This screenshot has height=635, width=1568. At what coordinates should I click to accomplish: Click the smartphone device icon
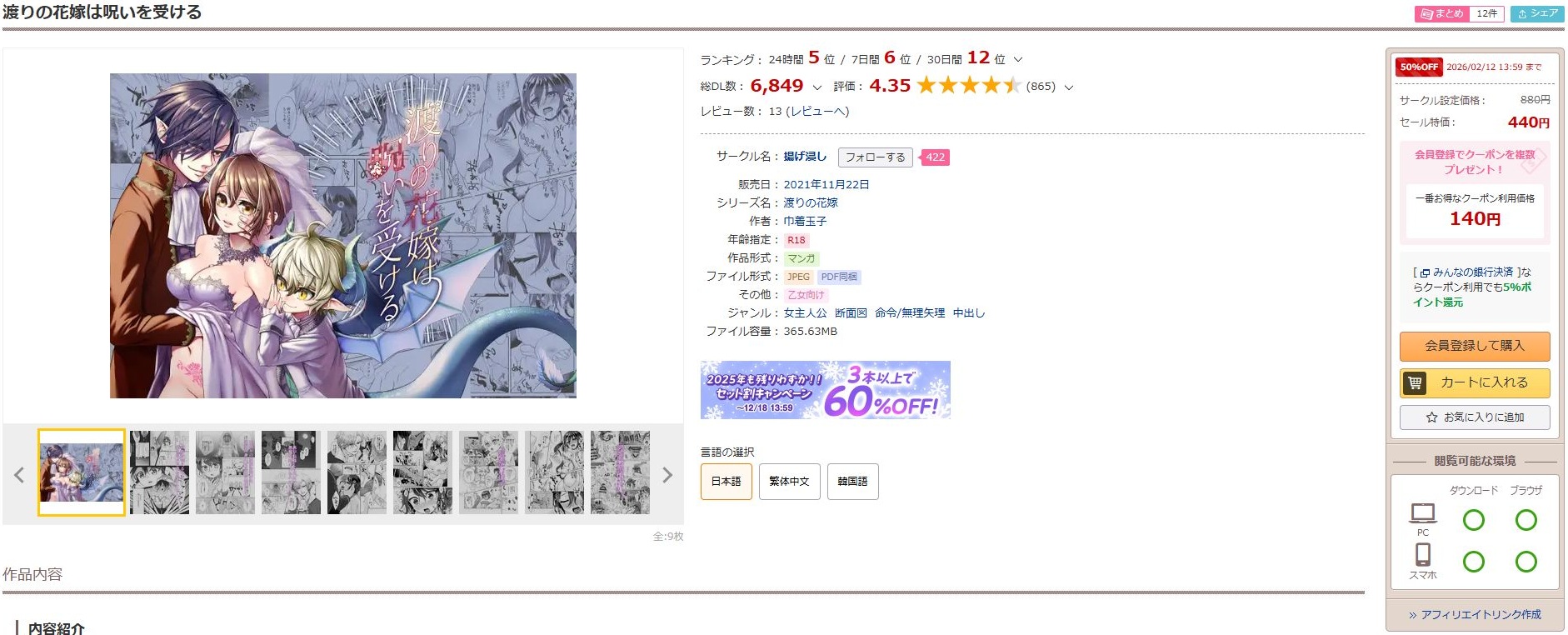[x=1423, y=554]
